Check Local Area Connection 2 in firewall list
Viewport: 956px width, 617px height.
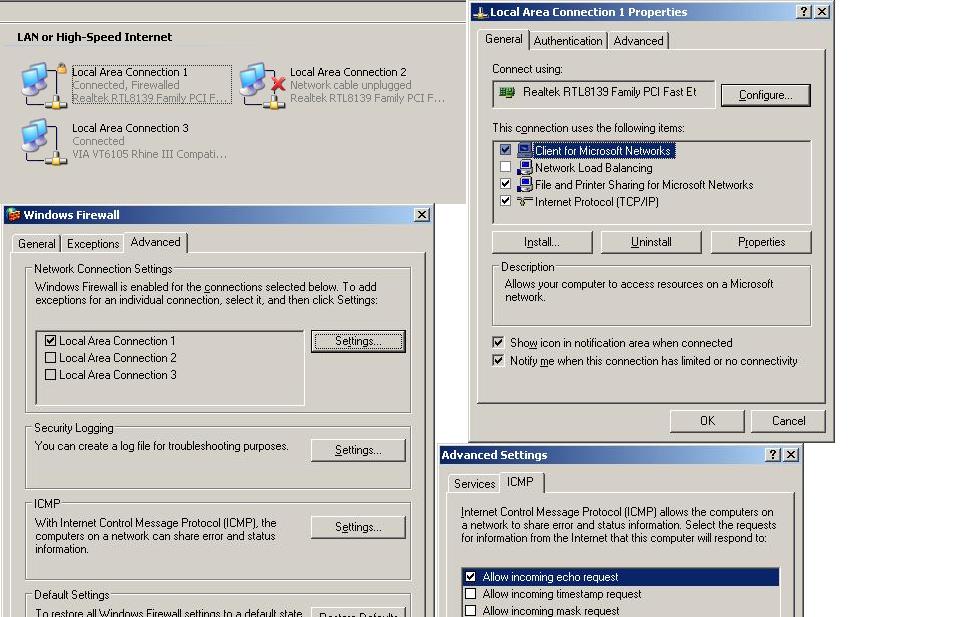(x=51, y=358)
